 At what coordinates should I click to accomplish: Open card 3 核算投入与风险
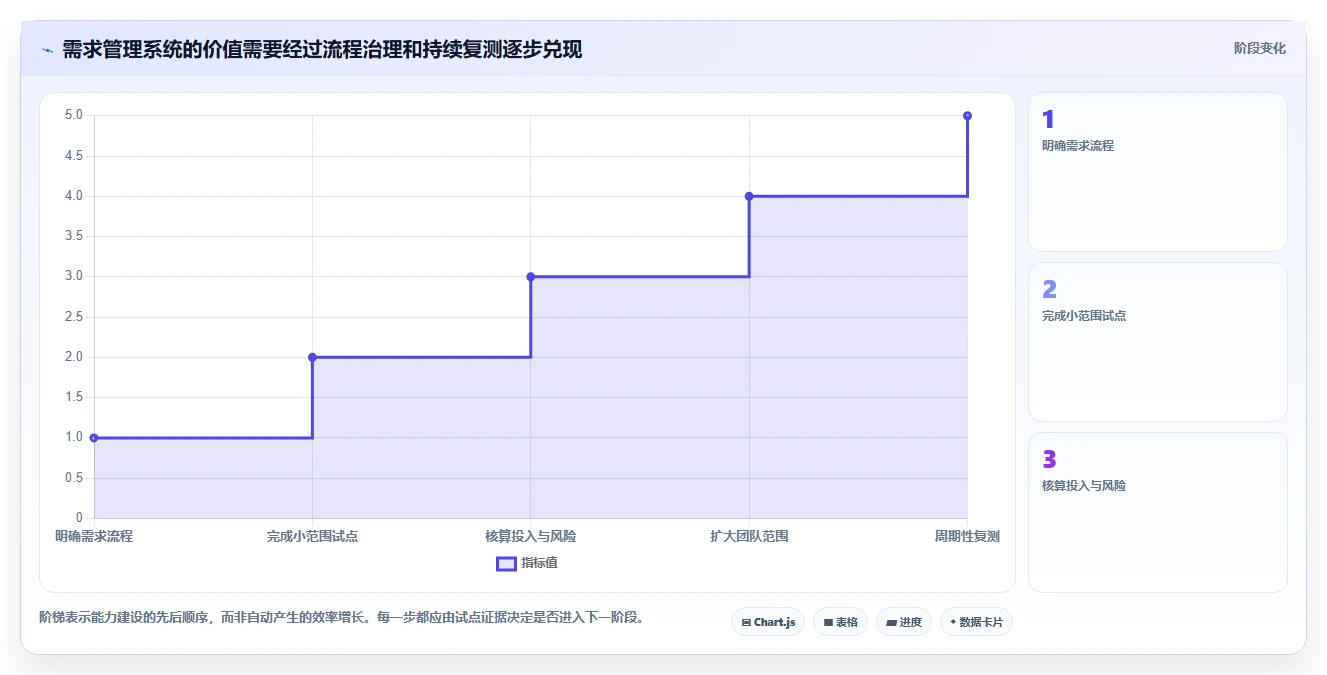pos(1158,512)
